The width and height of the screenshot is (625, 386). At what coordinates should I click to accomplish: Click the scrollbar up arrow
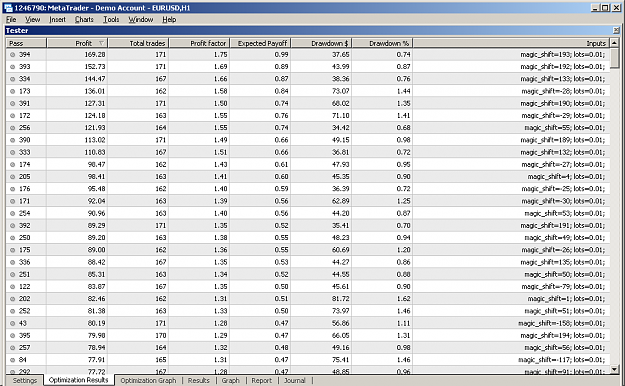pyautogui.click(x=614, y=43)
